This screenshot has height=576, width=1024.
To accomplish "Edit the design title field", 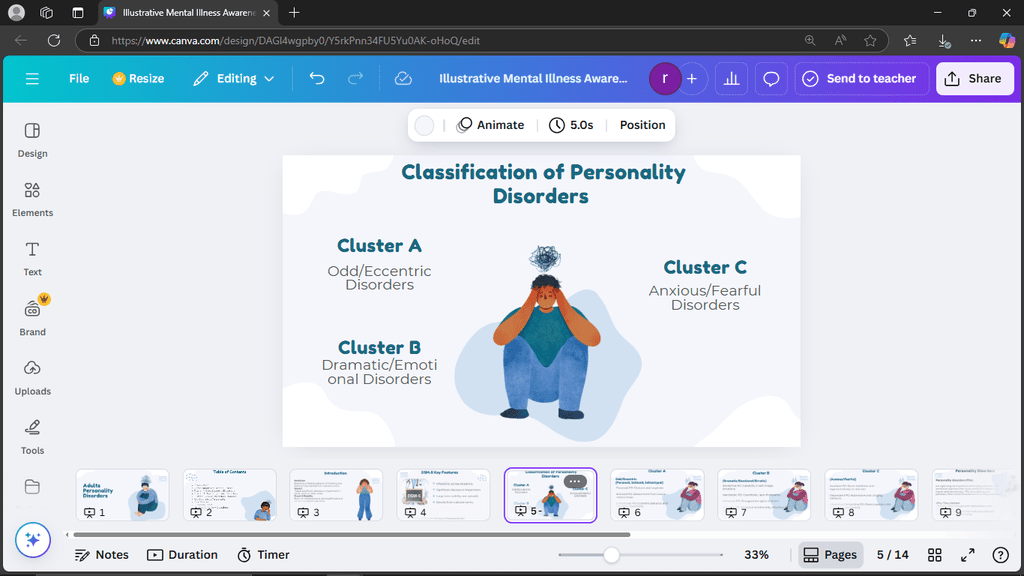I will (533, 78).
